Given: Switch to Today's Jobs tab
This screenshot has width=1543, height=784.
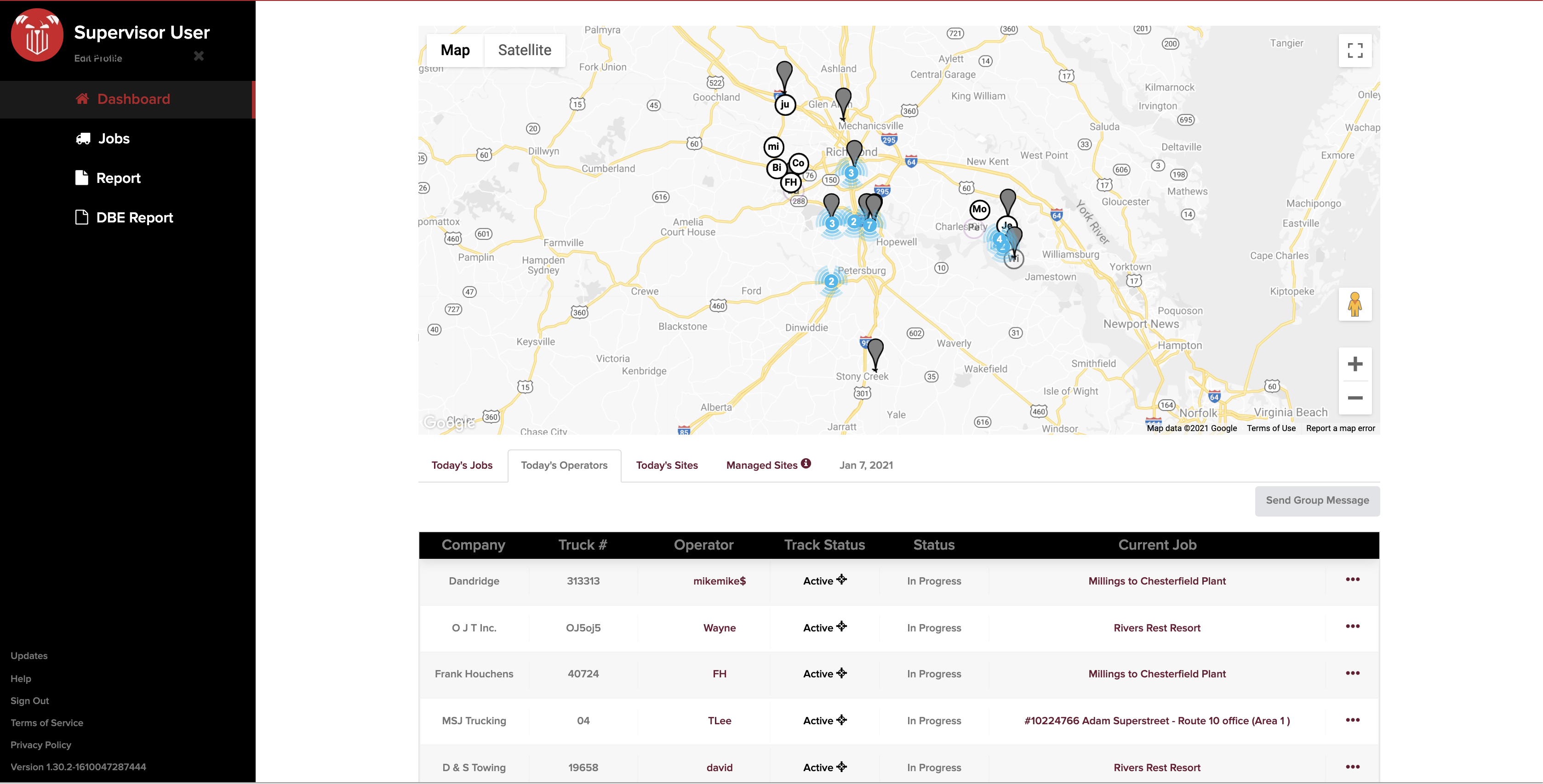Looking at the screenshot, I should pyautogui.click(x=462, y=466).
